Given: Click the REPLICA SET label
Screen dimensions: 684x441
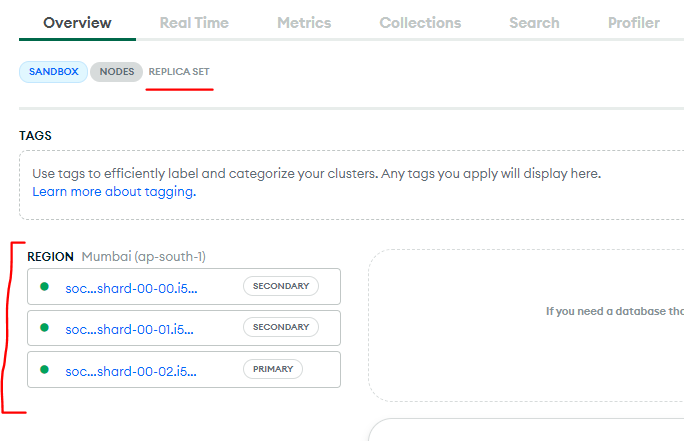Looking at the screenshot, I should (179, 72).
